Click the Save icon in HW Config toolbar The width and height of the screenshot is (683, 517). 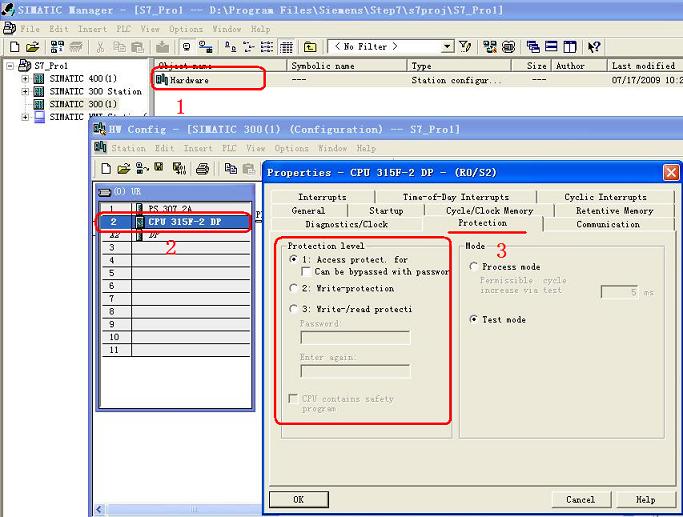coord(159,169)
